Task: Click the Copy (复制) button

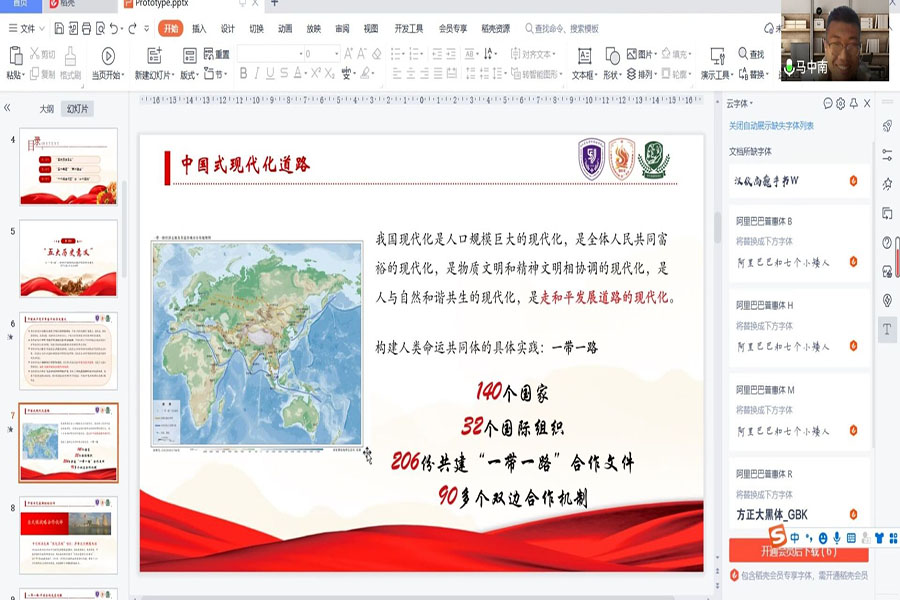Action: (42, 74)
